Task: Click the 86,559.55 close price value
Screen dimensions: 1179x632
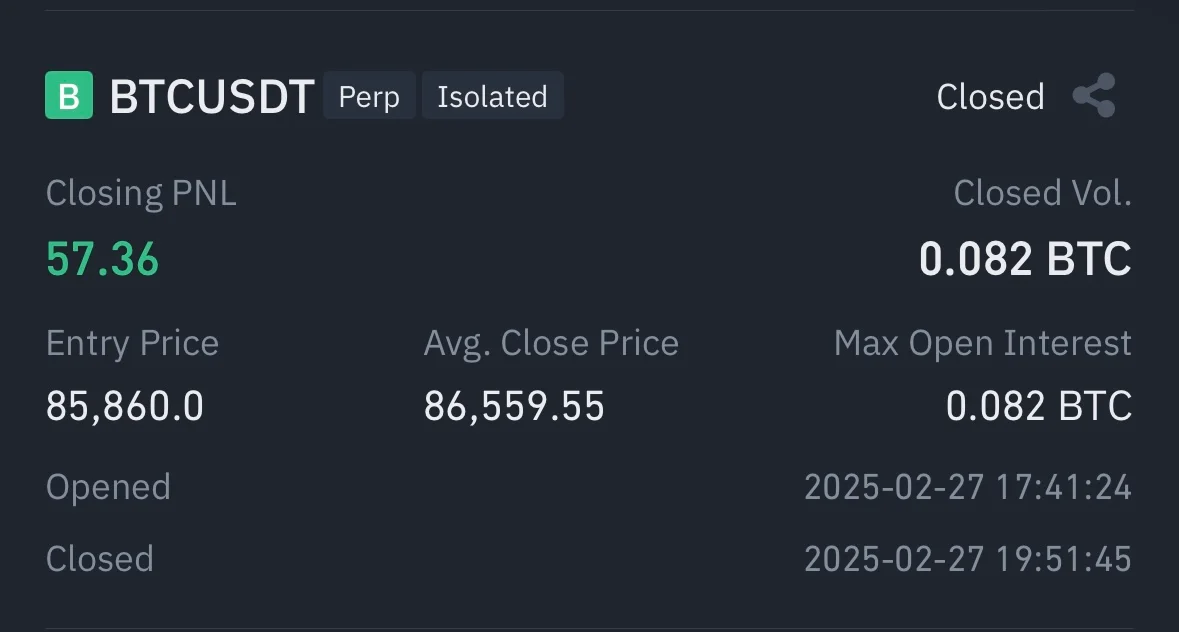Action: tap(514, 407)
